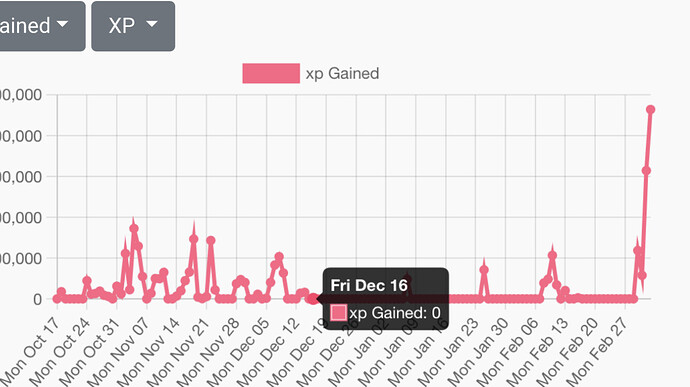The height and width of the screenshot is (387, 690).
Task: Open the partially visible Gained dropdown
Action: [42, 26]
